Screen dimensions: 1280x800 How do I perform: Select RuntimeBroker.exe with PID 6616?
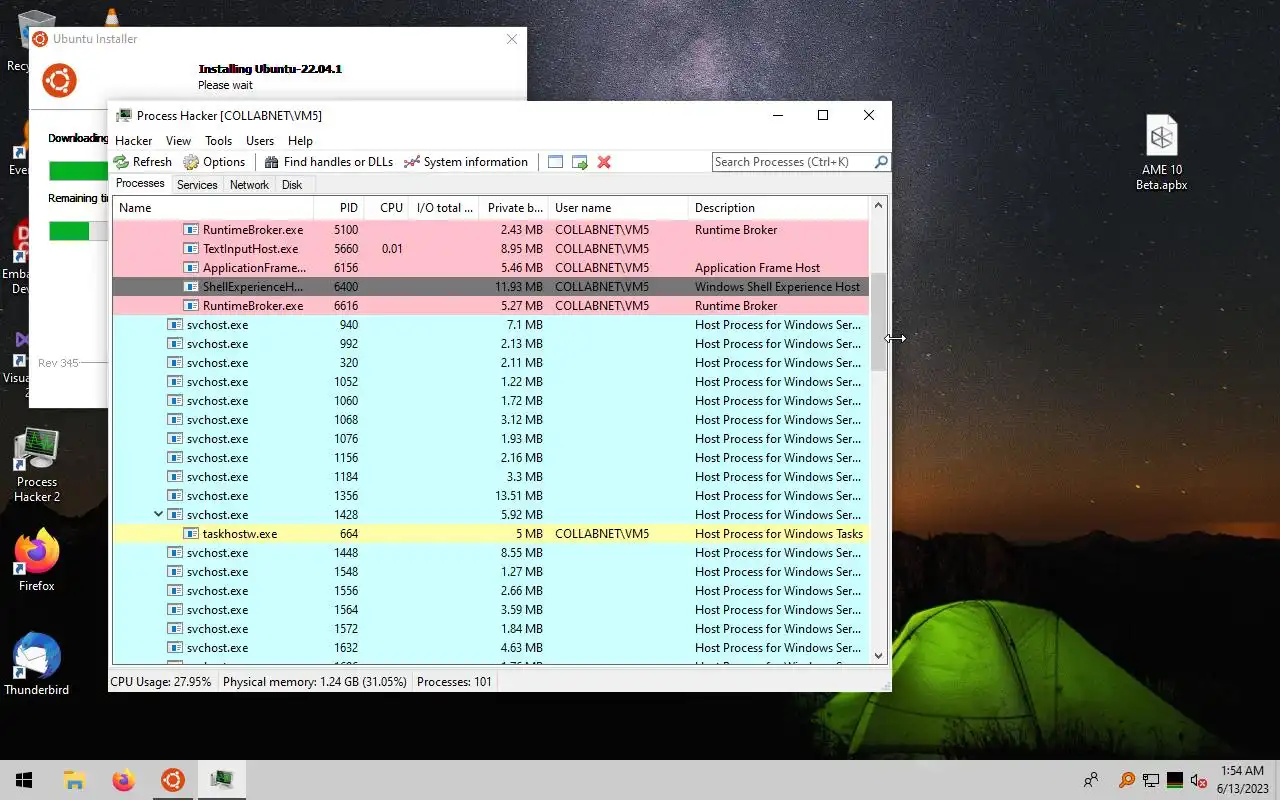[491, 306]
